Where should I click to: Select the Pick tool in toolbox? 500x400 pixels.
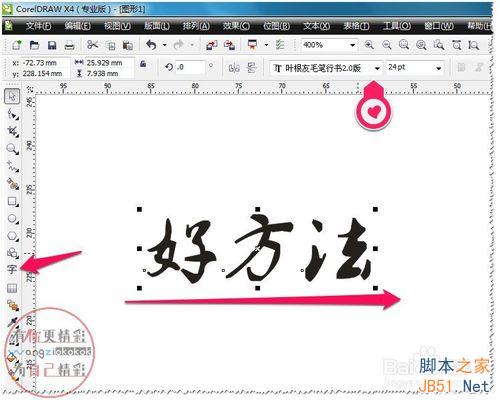pyautogui.click(x=12, y=96)
